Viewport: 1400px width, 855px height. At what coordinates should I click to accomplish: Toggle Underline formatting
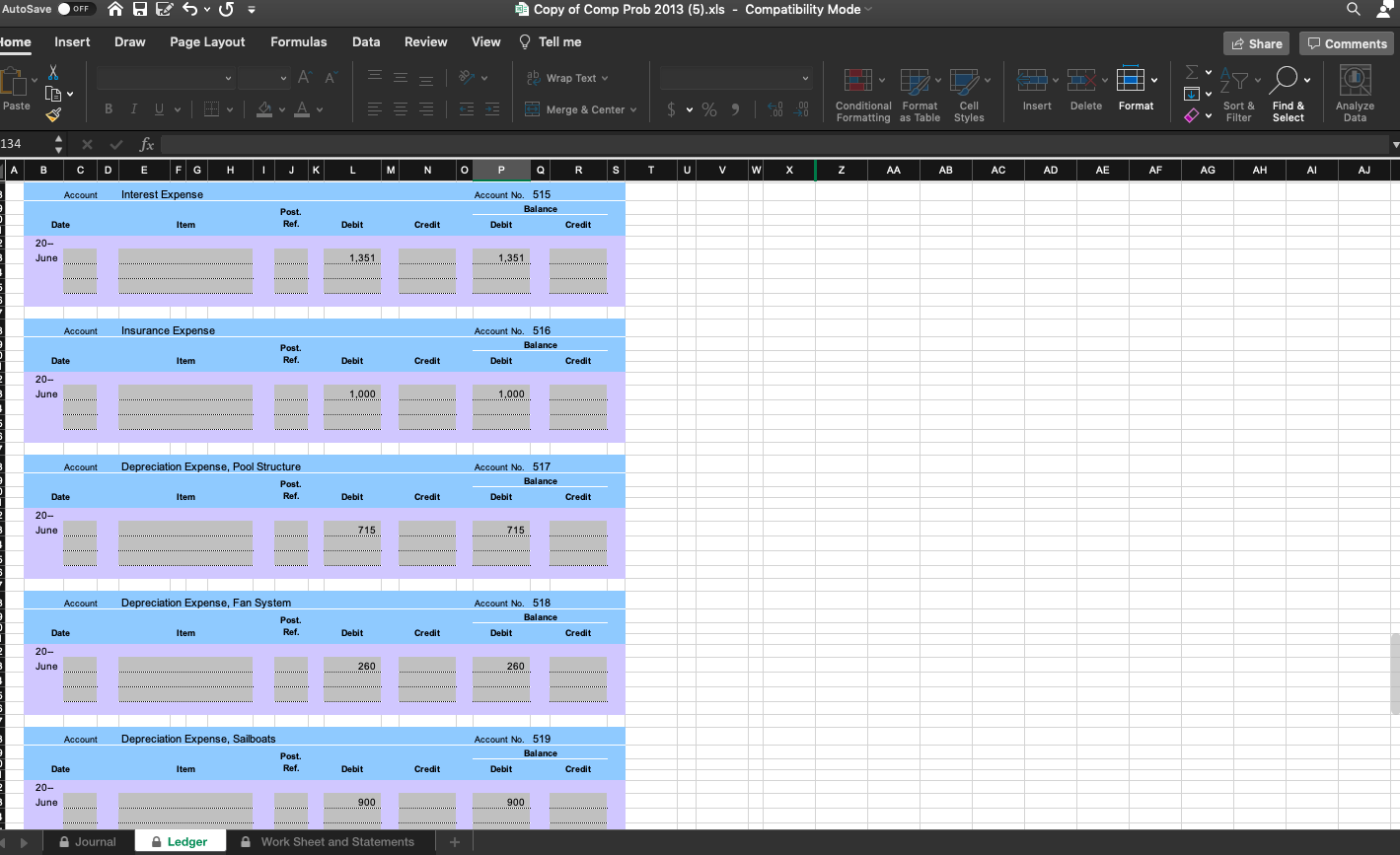tap(158, 109)
